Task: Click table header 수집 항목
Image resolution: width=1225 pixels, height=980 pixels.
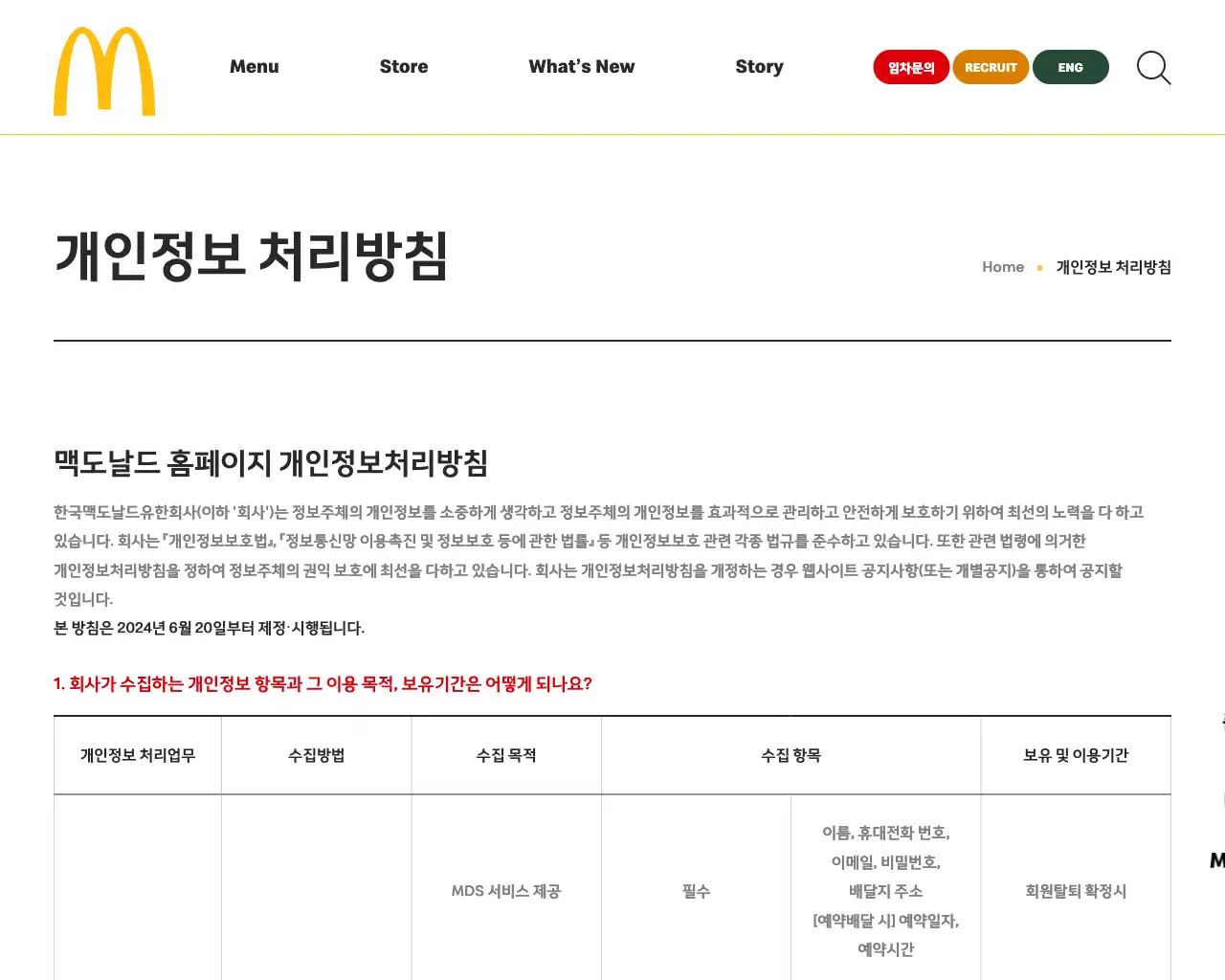Action: [x=791, y=755]
